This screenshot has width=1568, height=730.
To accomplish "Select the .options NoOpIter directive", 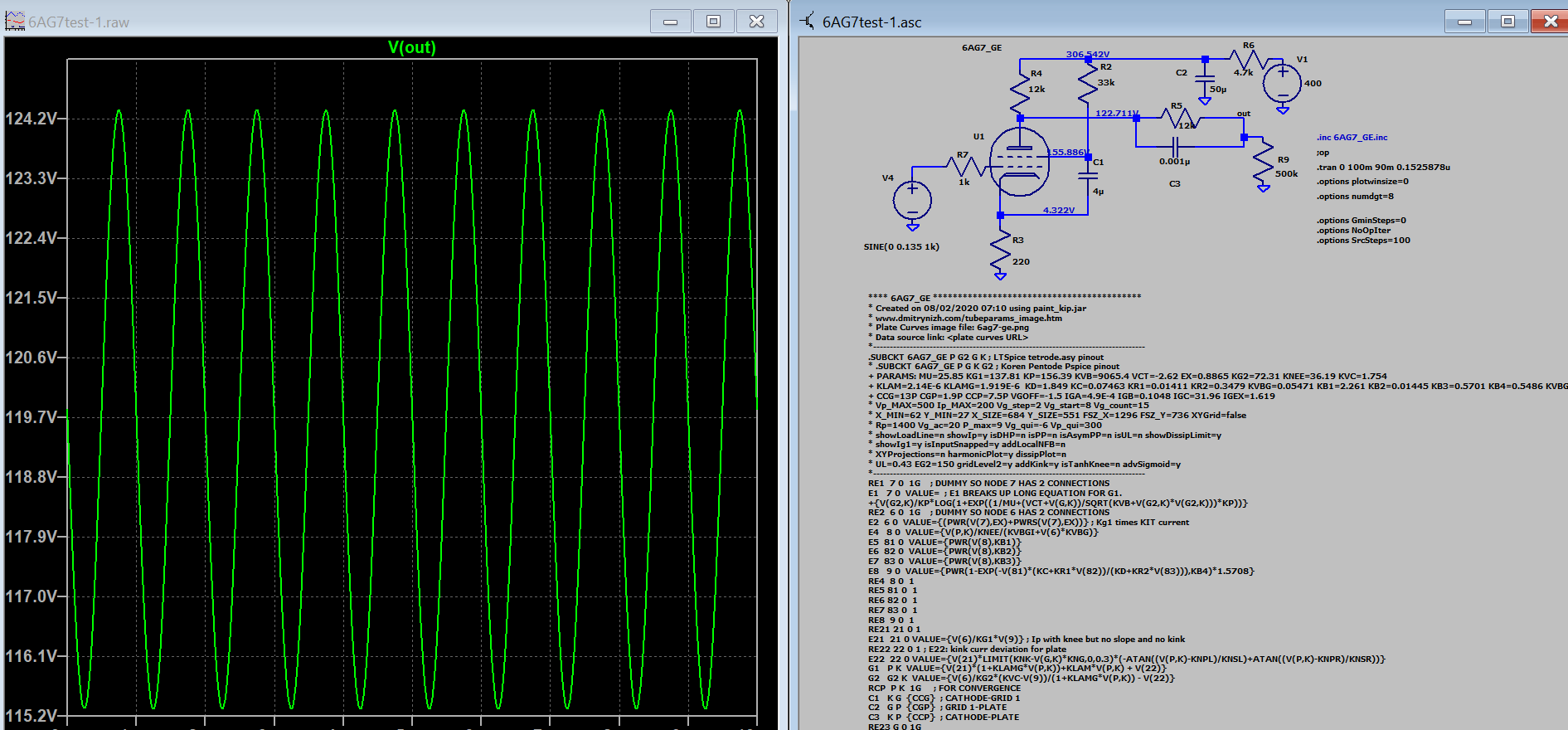I will (1353, 231).
